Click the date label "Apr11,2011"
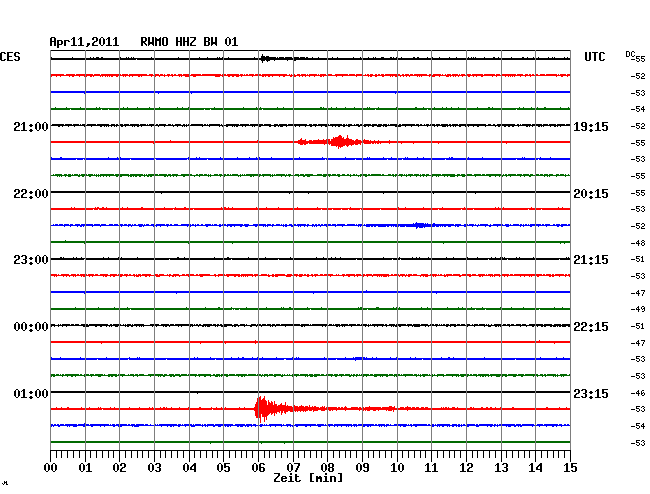Screen dimensions: 650x494 84,42
